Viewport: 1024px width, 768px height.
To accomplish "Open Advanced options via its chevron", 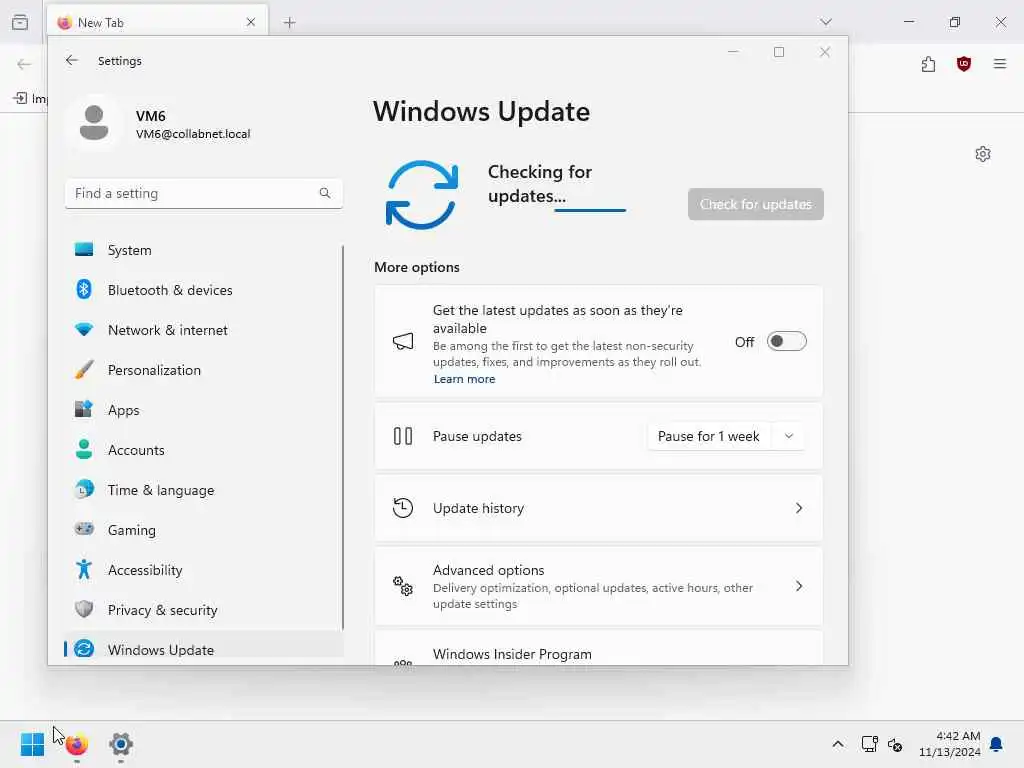I will coord(799,586).
